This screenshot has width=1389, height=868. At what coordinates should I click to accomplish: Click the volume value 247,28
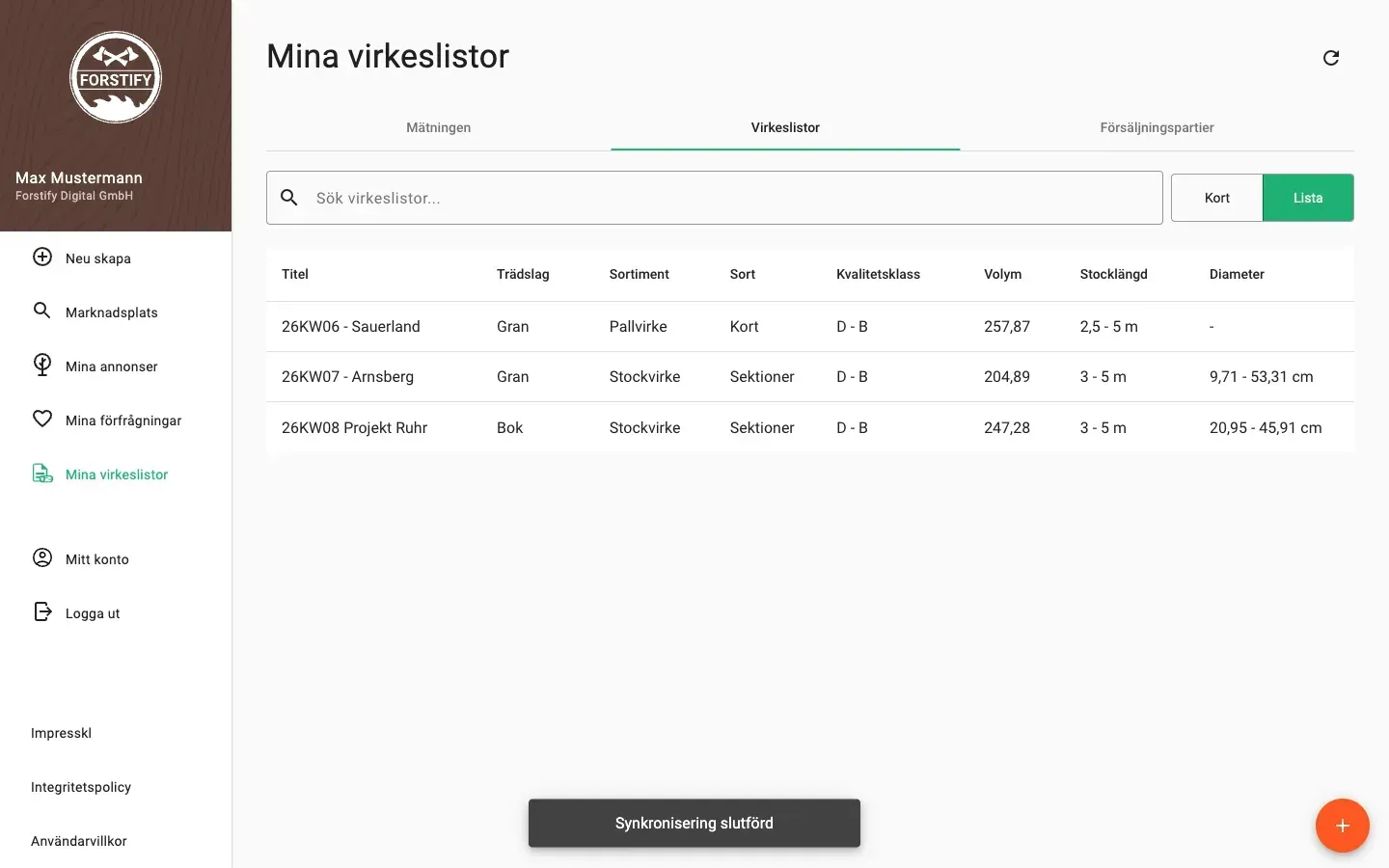(1007, 427)
